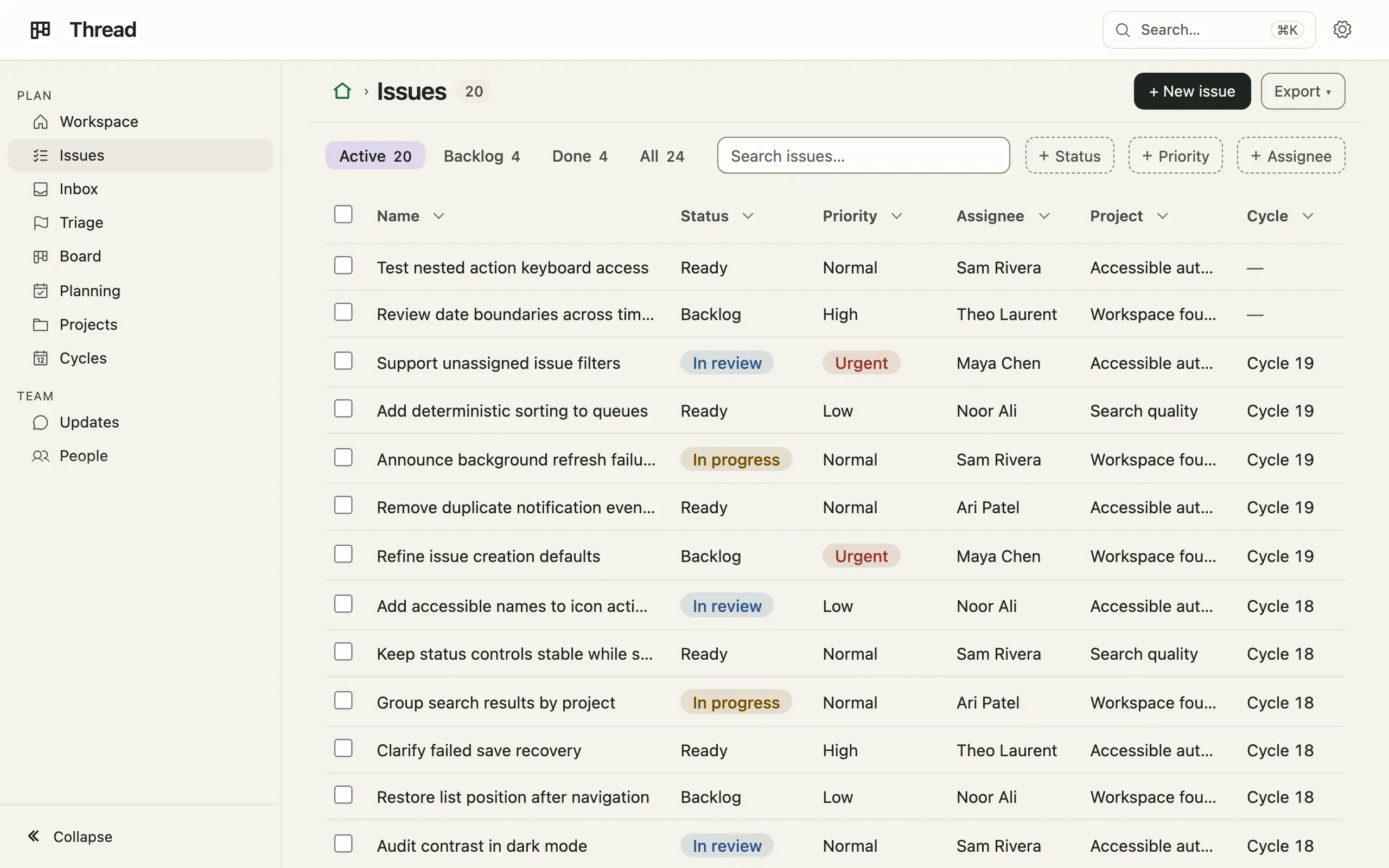
Task: Click Search quality in Add deterministic sorting row
Action: tap(1143, 411)
